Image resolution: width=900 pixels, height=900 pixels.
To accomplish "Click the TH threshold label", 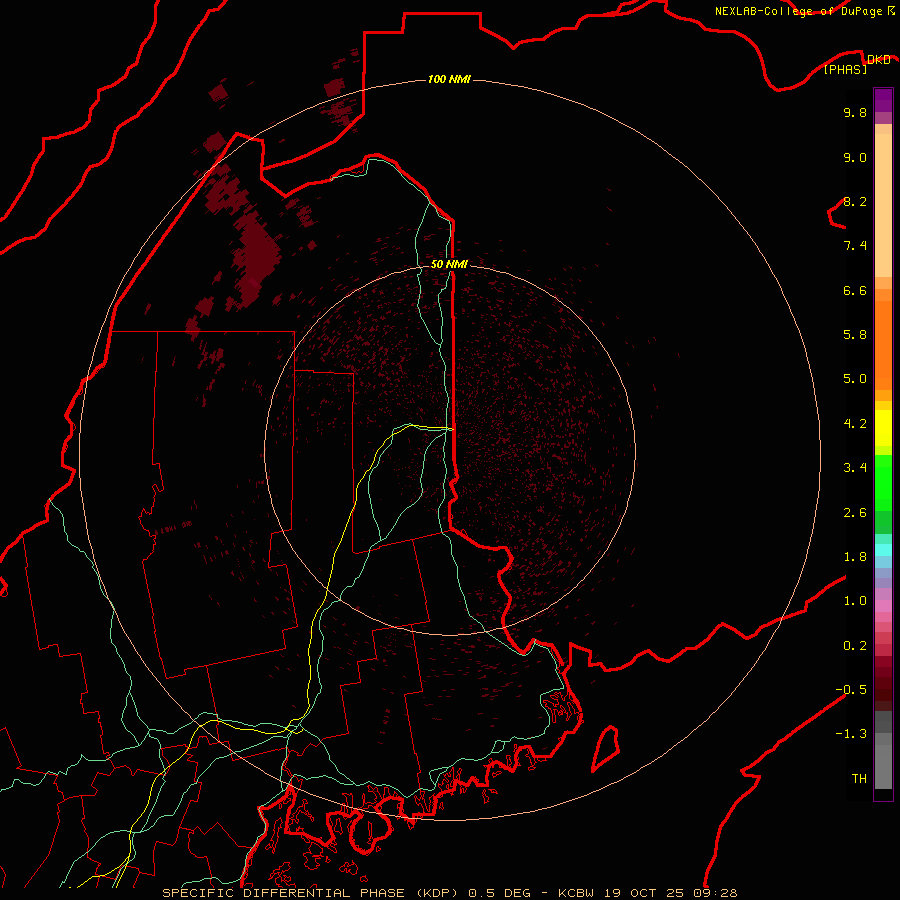I will pos(859,779).
